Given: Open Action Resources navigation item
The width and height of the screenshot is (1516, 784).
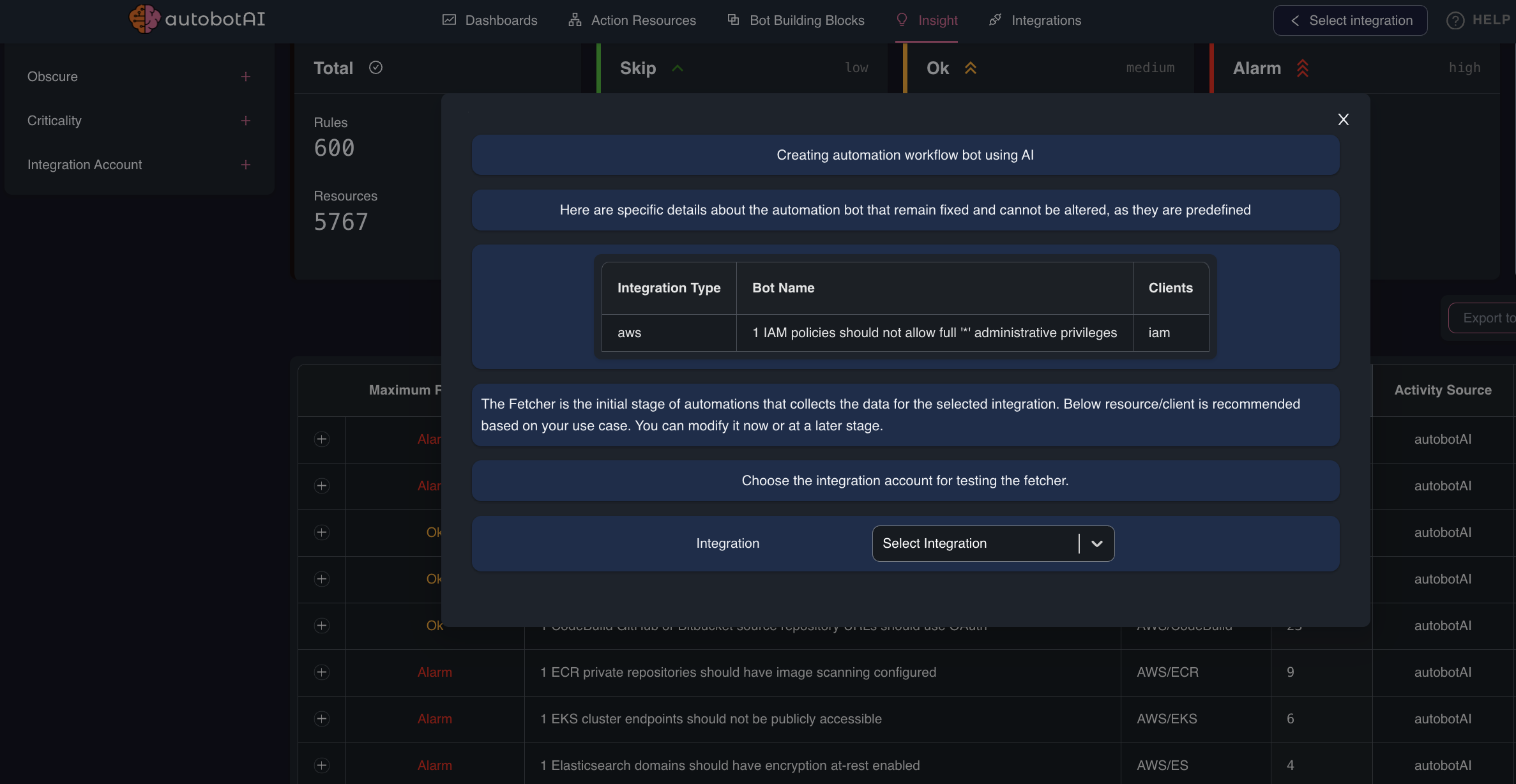Looking at the screenshot, I should (x=632, y=20).
